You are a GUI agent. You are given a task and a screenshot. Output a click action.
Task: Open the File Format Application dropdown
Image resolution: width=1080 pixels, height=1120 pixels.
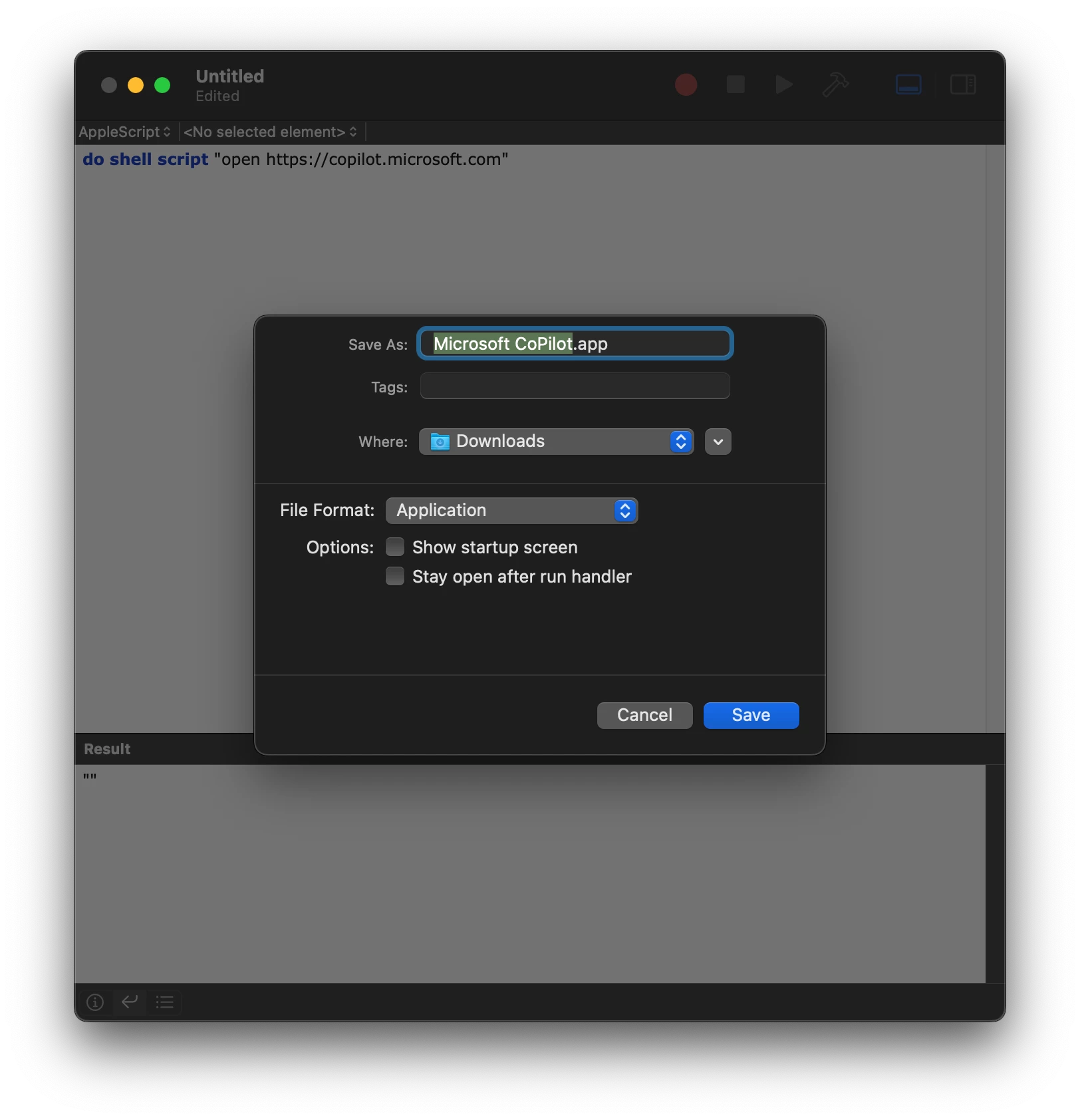point(511,510)
